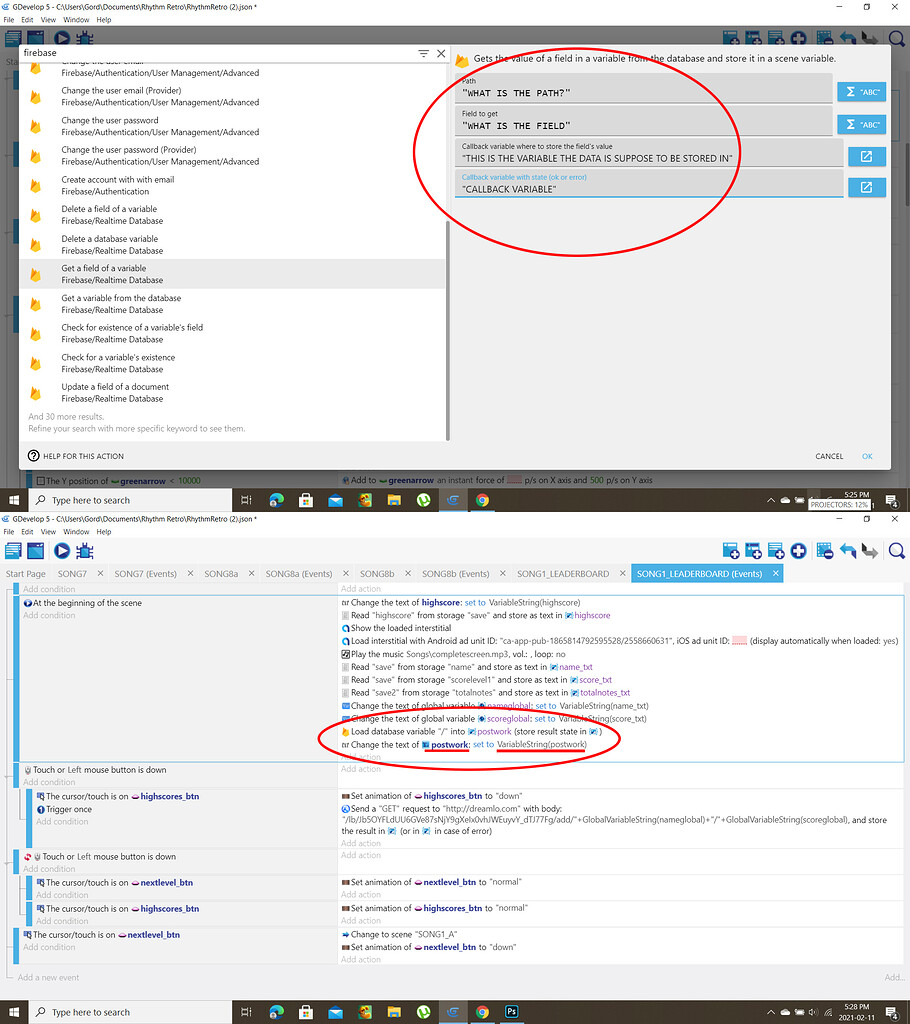Viewport: 910px width, 1024px height.
Task: Open the Project Manager icon
Action: coord(12,551)
